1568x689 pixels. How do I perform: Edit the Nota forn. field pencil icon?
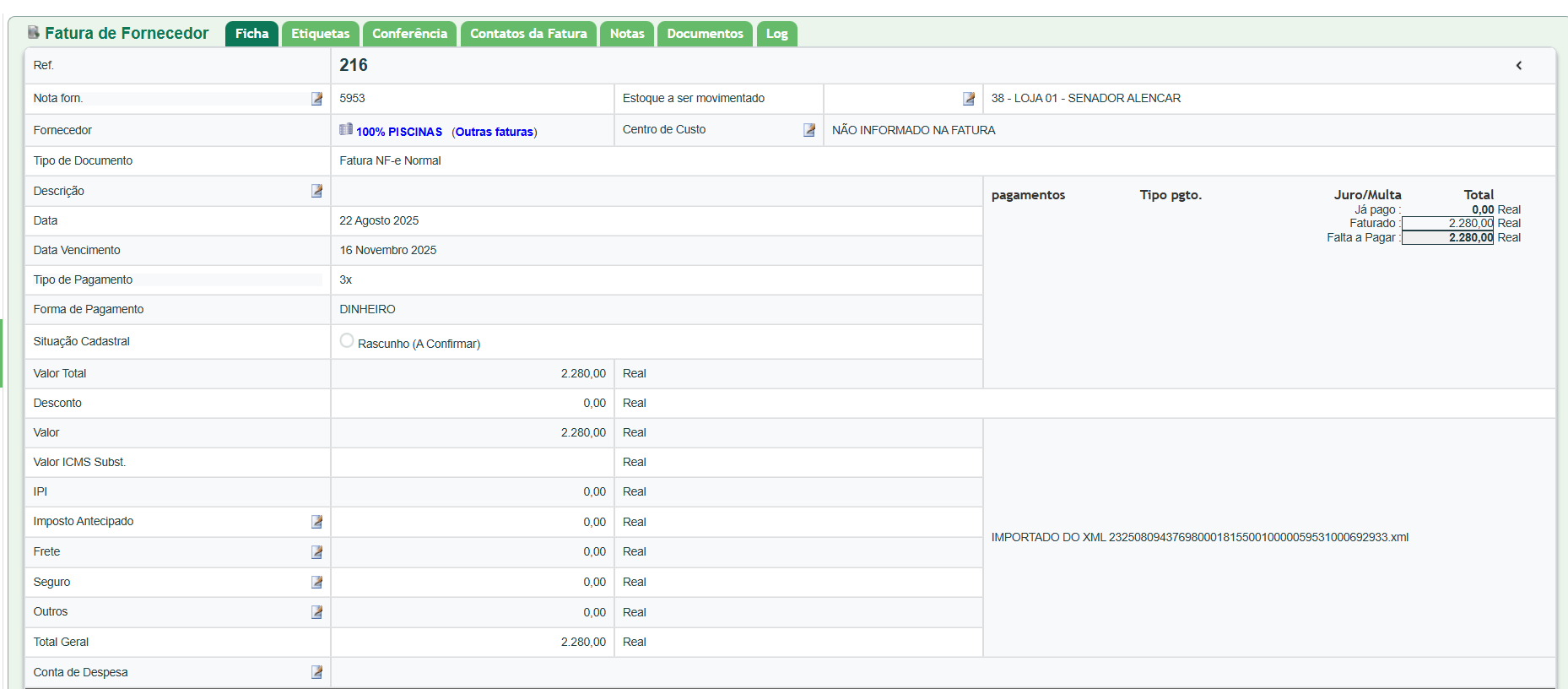[x=317, y=99]
